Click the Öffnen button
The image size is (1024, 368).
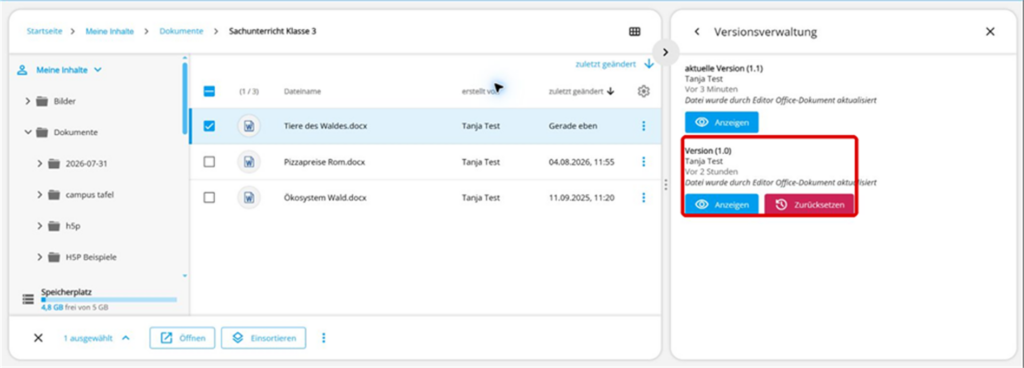click(x=182, y=338)
